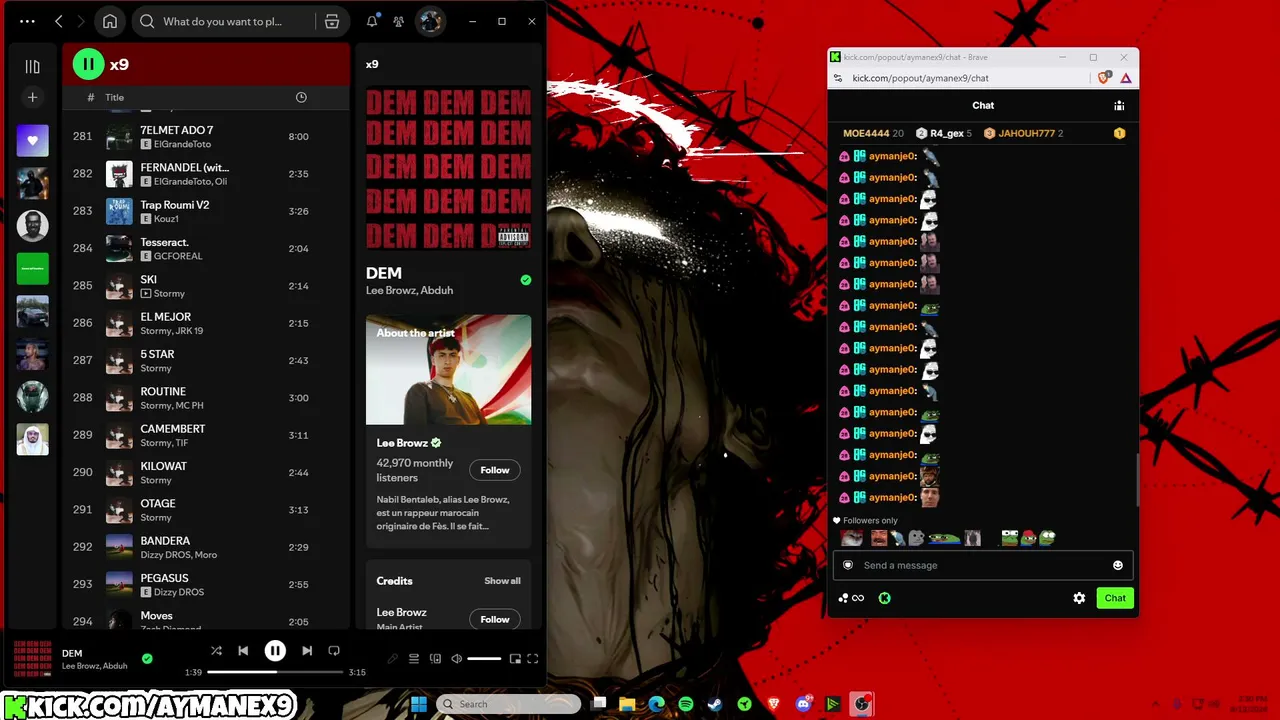Open artist ElGrandeToto under 7ELMET ADO 7
1280x720 pixels.
(x=182, y=144)
